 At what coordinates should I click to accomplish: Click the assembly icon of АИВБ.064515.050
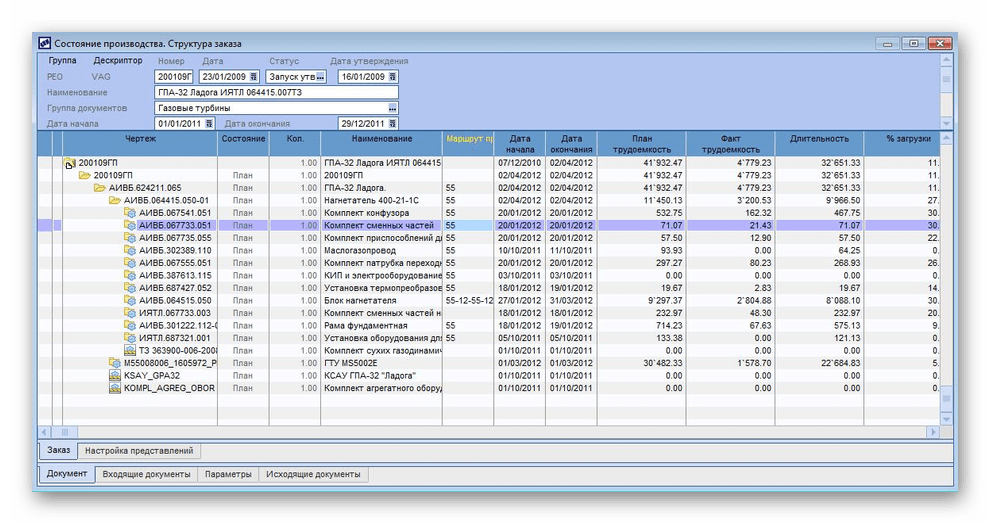click(130, 301)
